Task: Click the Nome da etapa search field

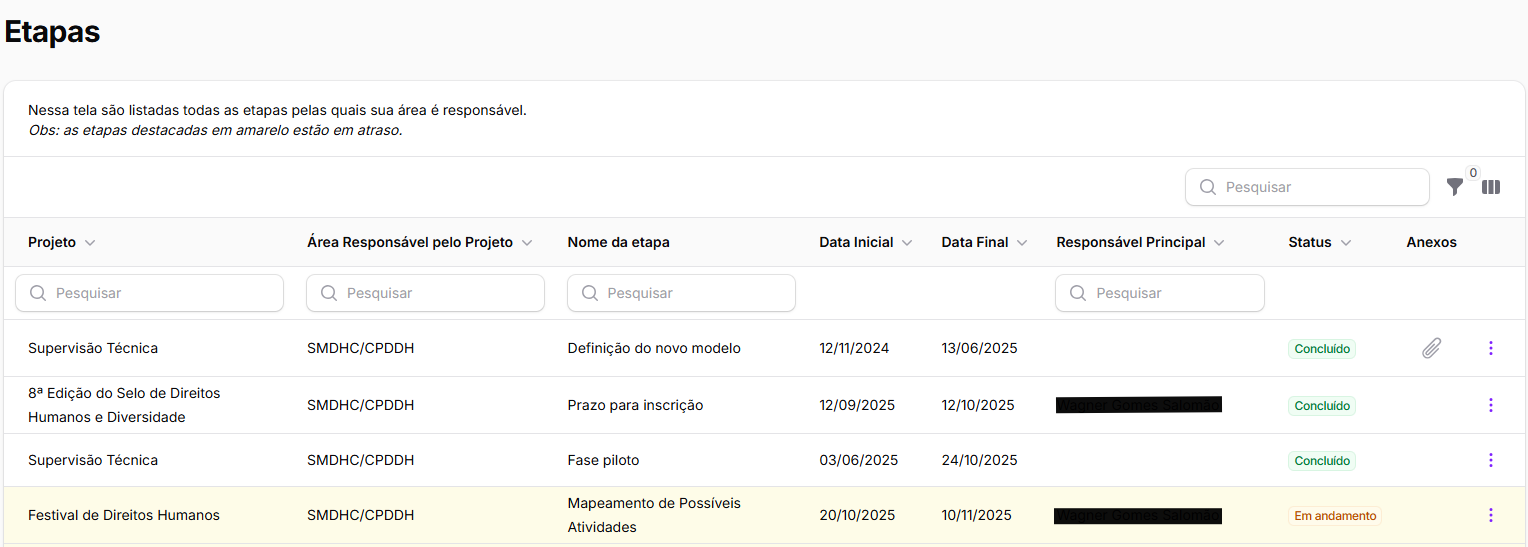Action: click(692, 293)
